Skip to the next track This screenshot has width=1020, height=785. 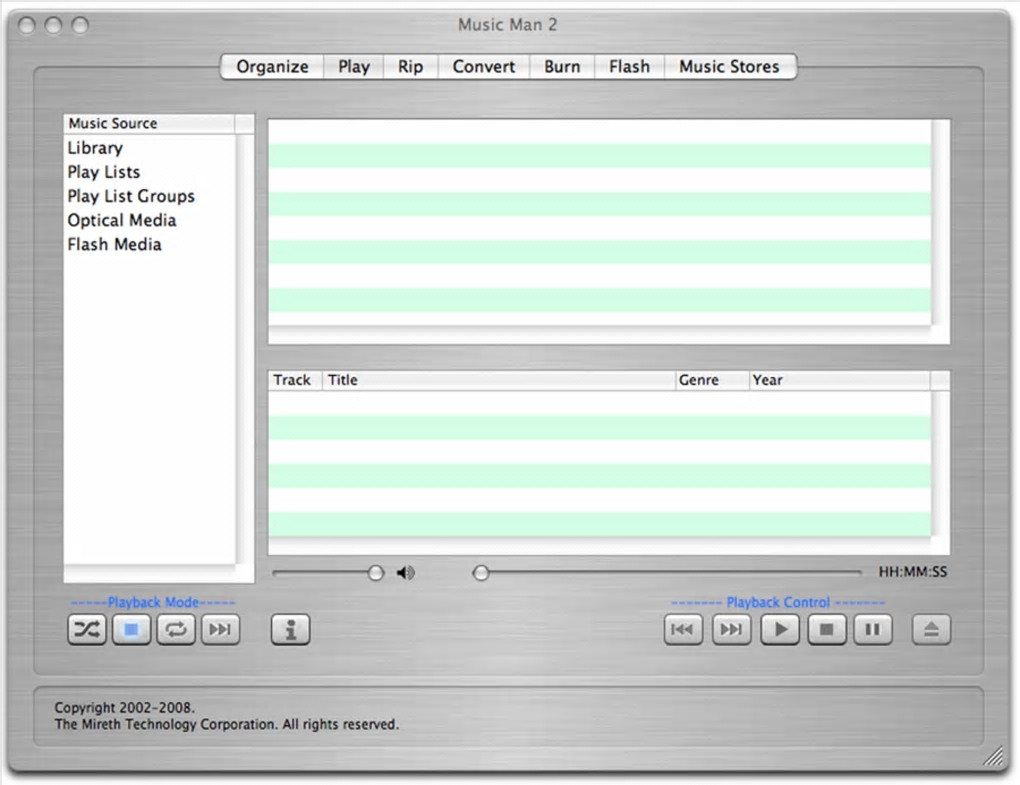[x=731, y=629]
